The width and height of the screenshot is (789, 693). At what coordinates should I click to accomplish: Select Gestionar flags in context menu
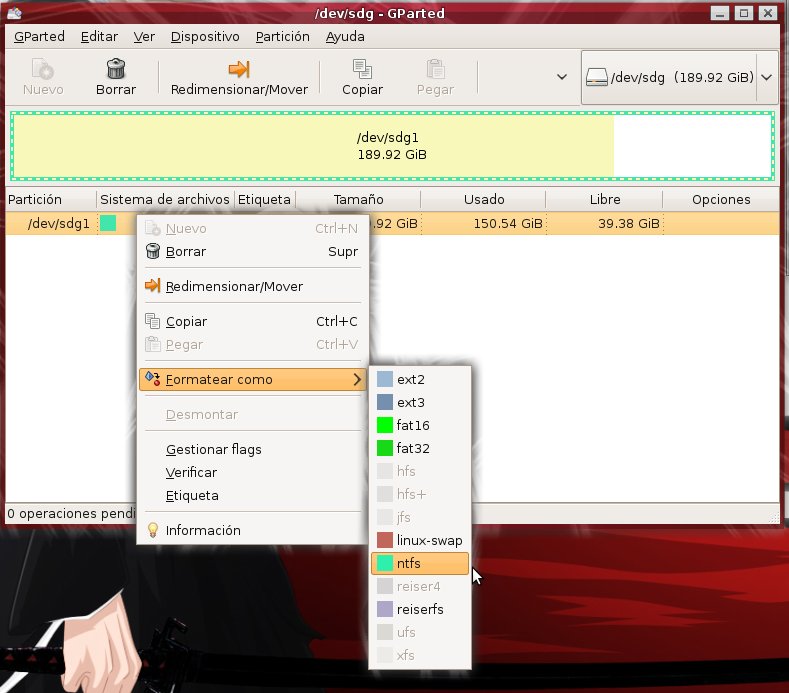(253, 449)
